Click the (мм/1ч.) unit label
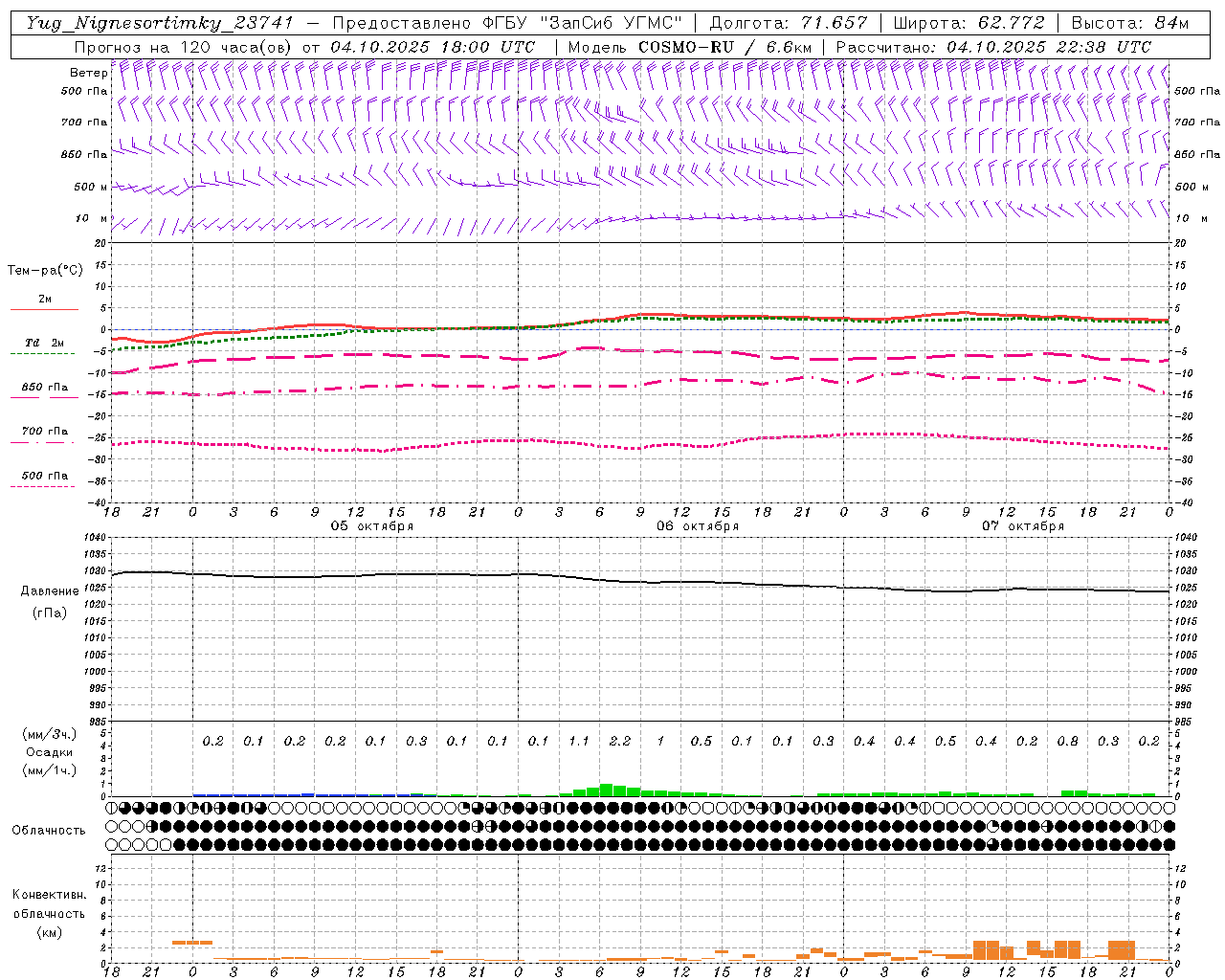The height and width of the screenshot is (980, 1225). coord(49,770)
